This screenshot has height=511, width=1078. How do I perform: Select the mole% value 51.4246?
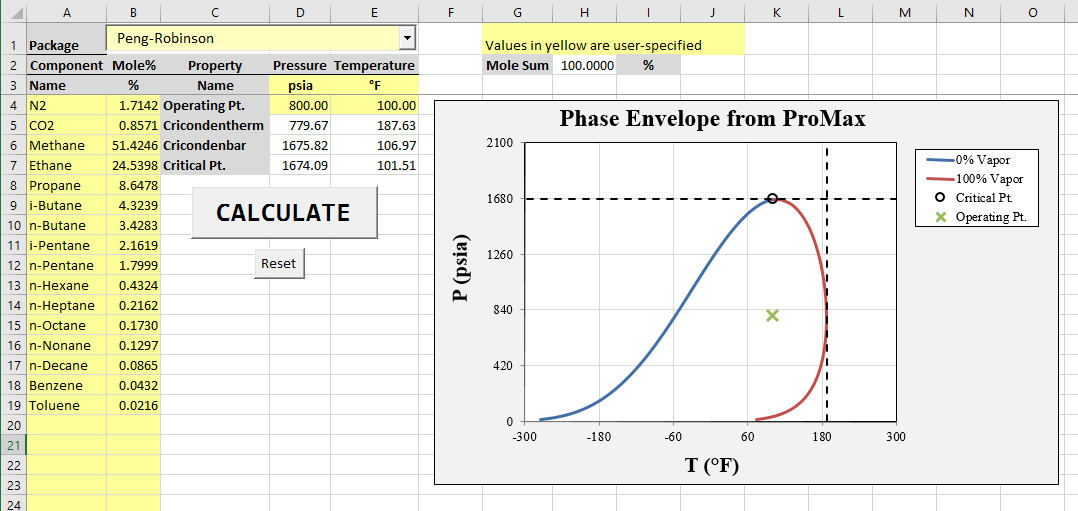pos(133,146)
